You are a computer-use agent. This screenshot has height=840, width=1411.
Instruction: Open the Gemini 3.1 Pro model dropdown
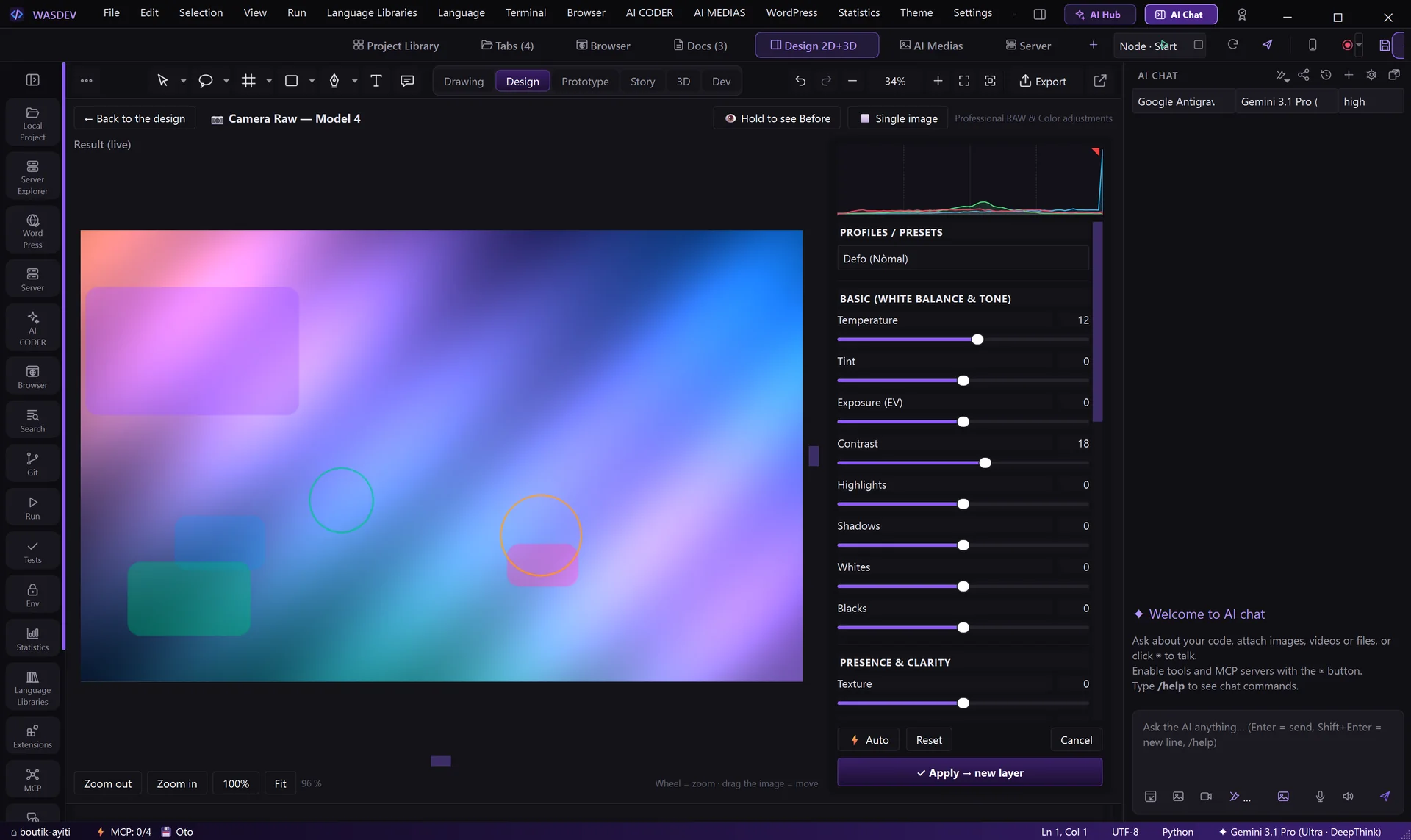click(1286, 101)
